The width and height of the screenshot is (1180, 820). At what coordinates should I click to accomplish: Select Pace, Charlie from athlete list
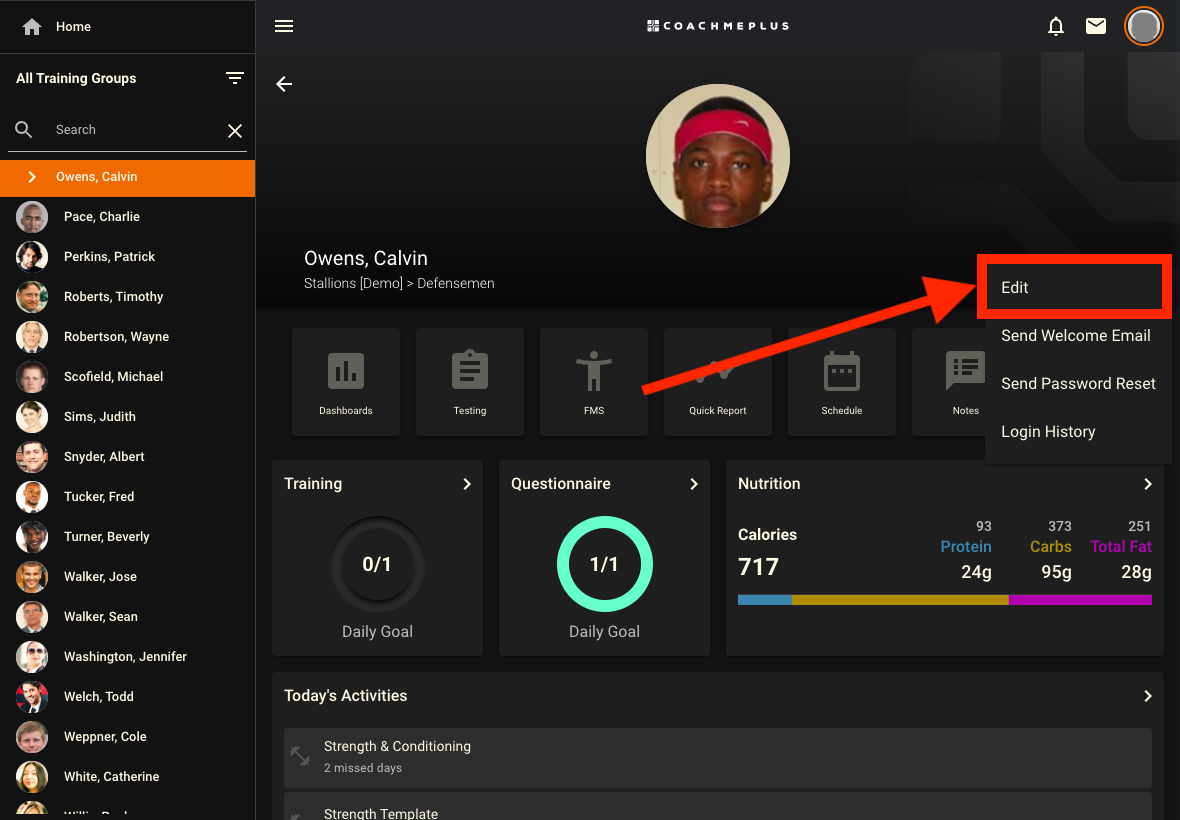click(x=101, y=217)
